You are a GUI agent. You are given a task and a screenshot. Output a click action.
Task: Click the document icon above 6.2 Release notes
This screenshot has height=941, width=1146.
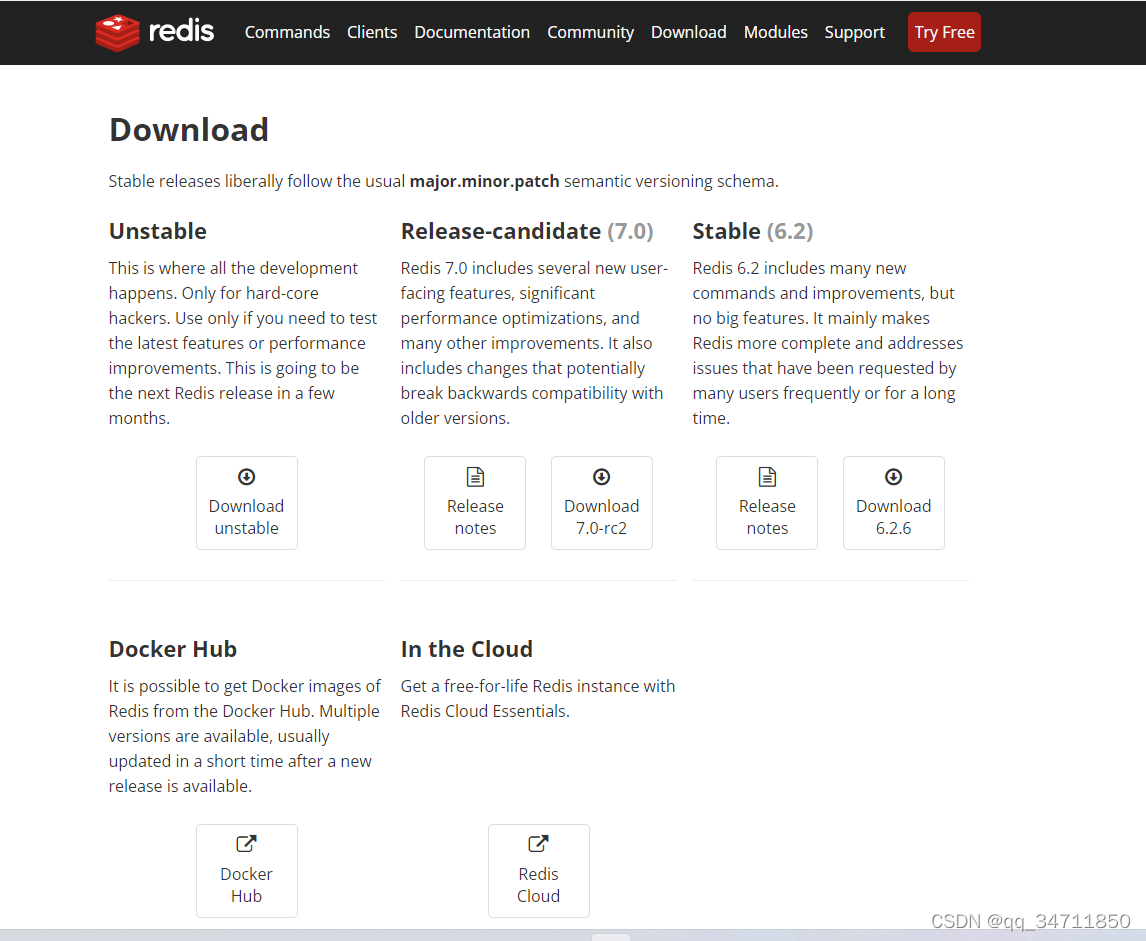coord(767,477)
